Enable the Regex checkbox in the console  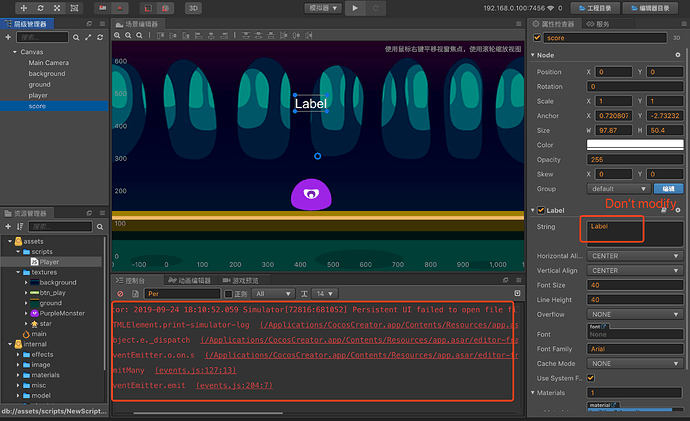point(228,294)
